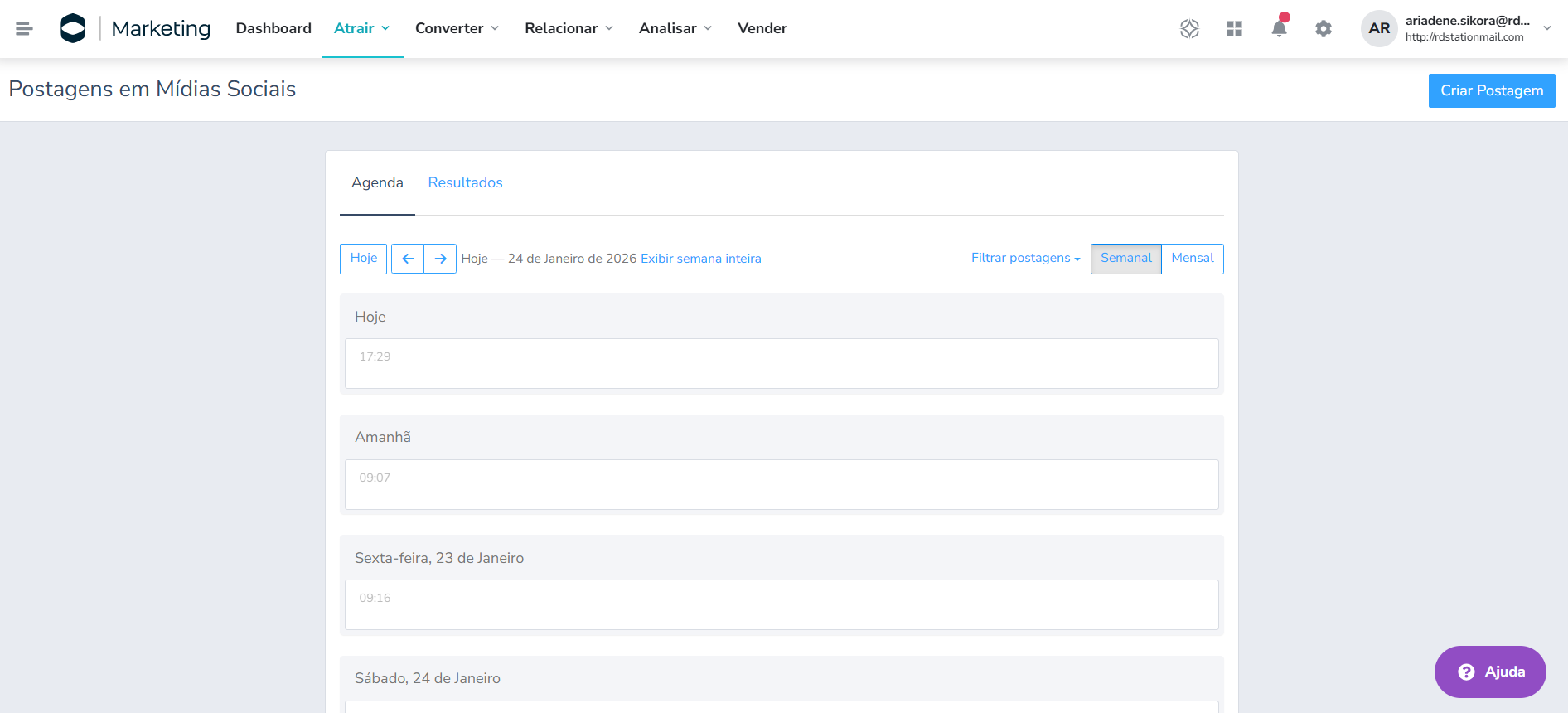Image resolution: width=1568 pixels, height=713 pixels.
Task: Open the hamburger side menu
Action: point(24,29)
